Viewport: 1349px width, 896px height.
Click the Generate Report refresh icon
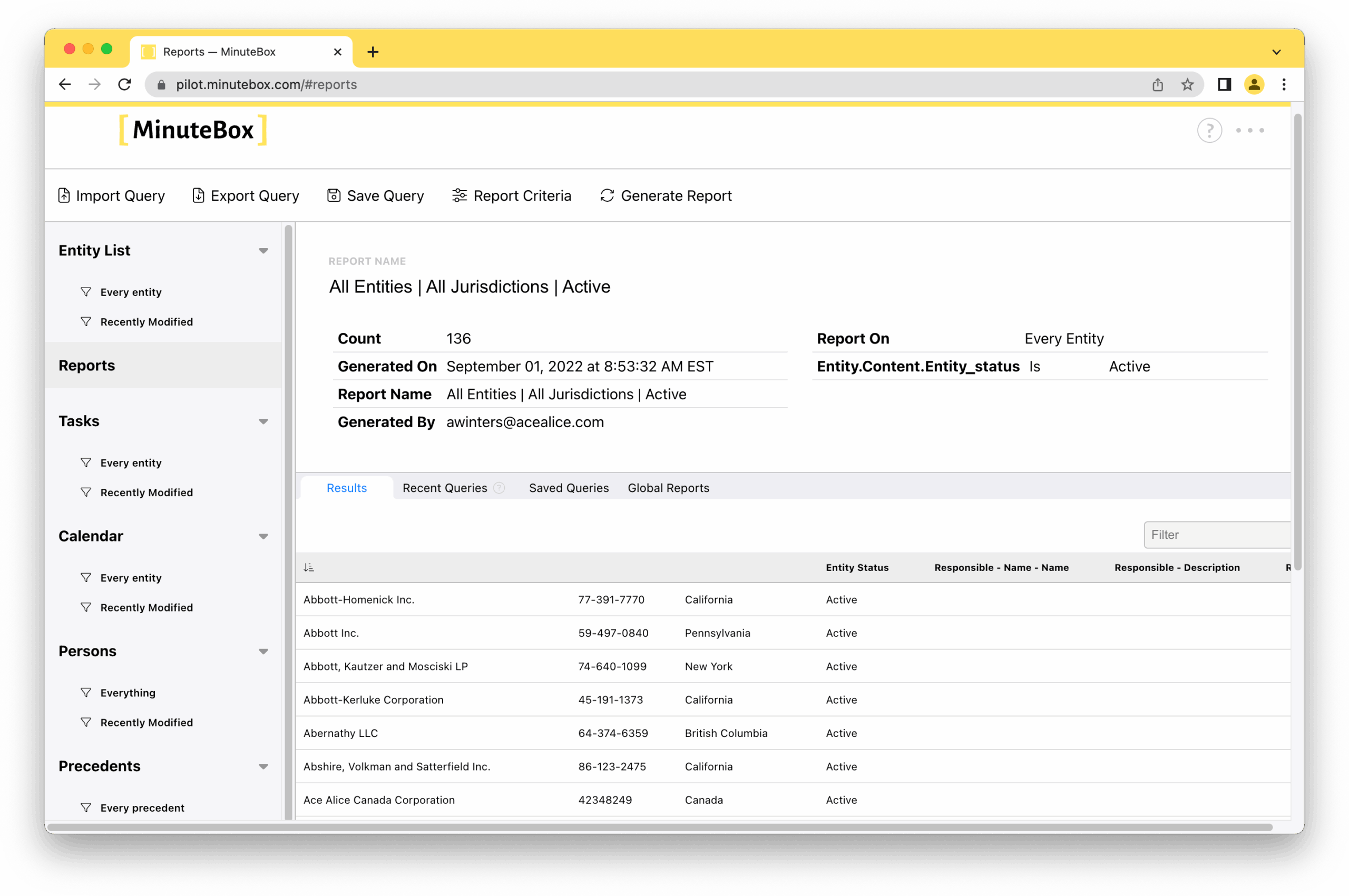click(x=607, y=195)
